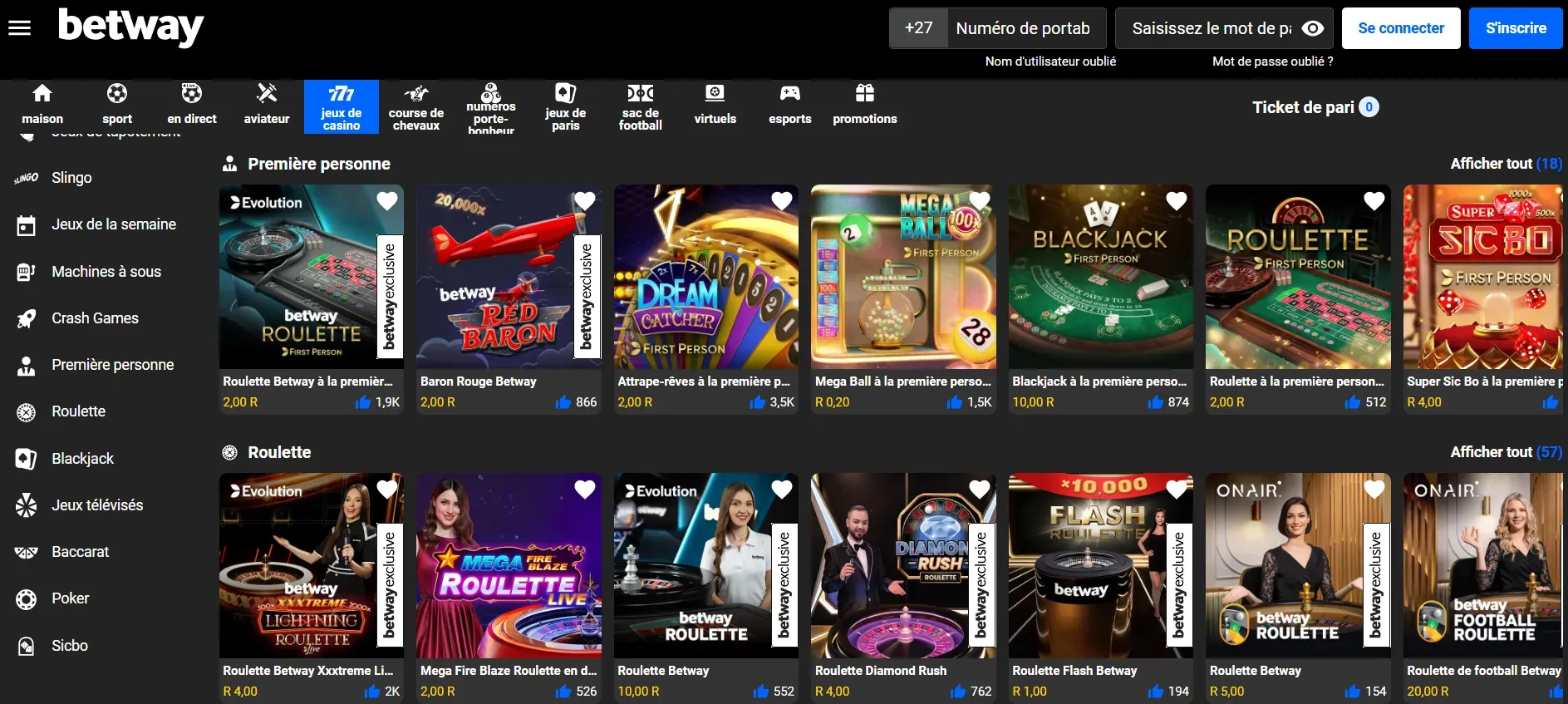Favorite Xxxtreme Lightning Roulette heart icon
This screenshot has width=1568, height=704.
pyautogui.click(x=387, y=490)
